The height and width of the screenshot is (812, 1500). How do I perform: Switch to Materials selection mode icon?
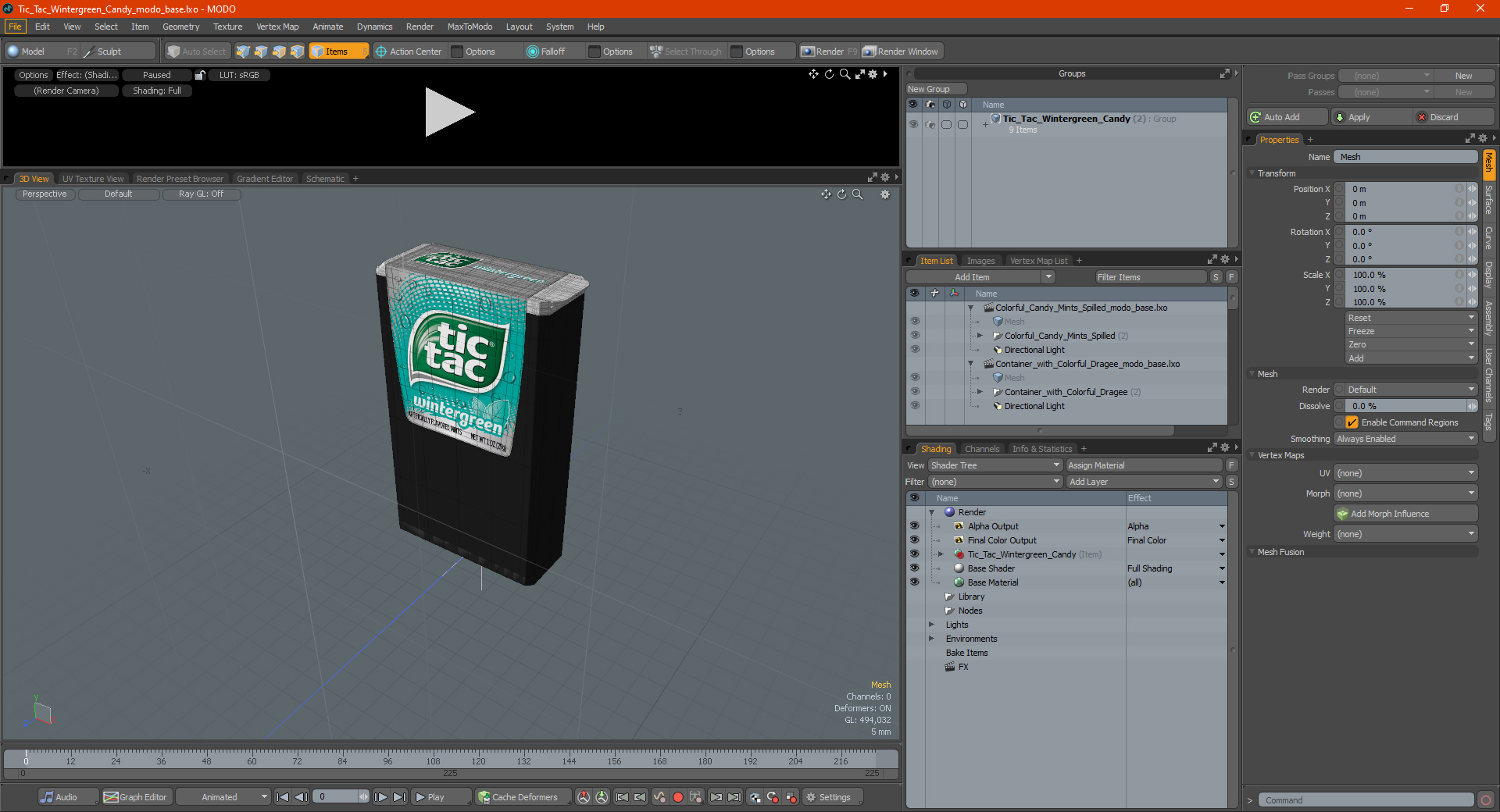coord(297,52)
